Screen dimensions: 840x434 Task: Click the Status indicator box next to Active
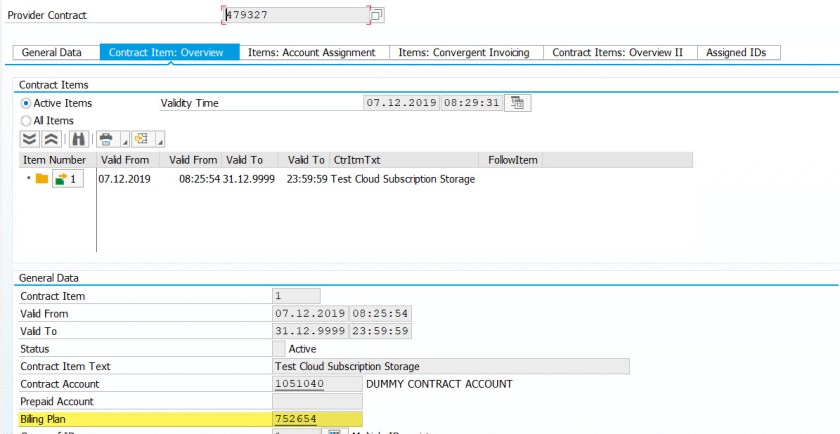point(278,348)
